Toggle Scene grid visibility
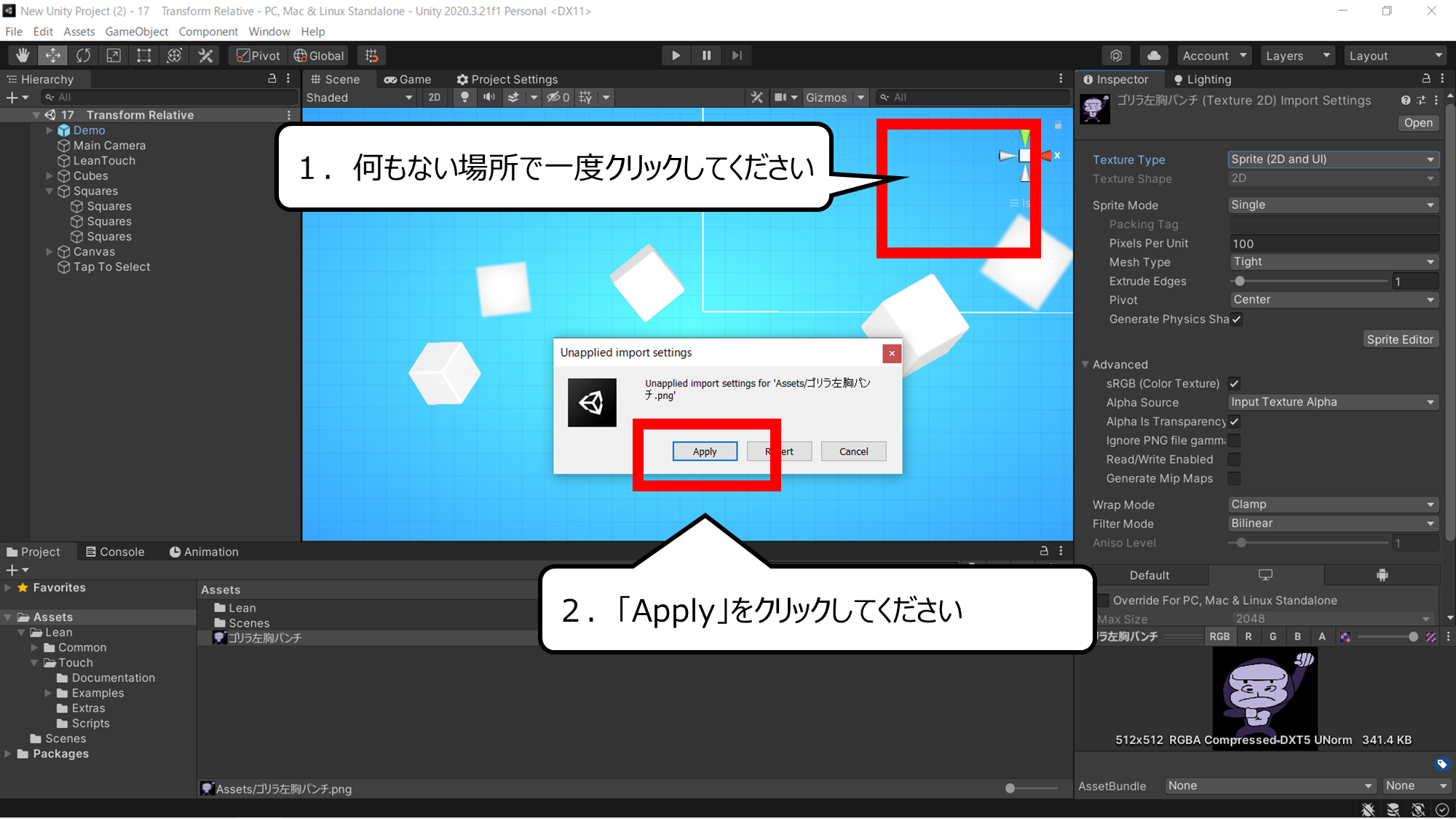Image resolution: width=1456 pixels, height=819 pixels. [585, 98]
